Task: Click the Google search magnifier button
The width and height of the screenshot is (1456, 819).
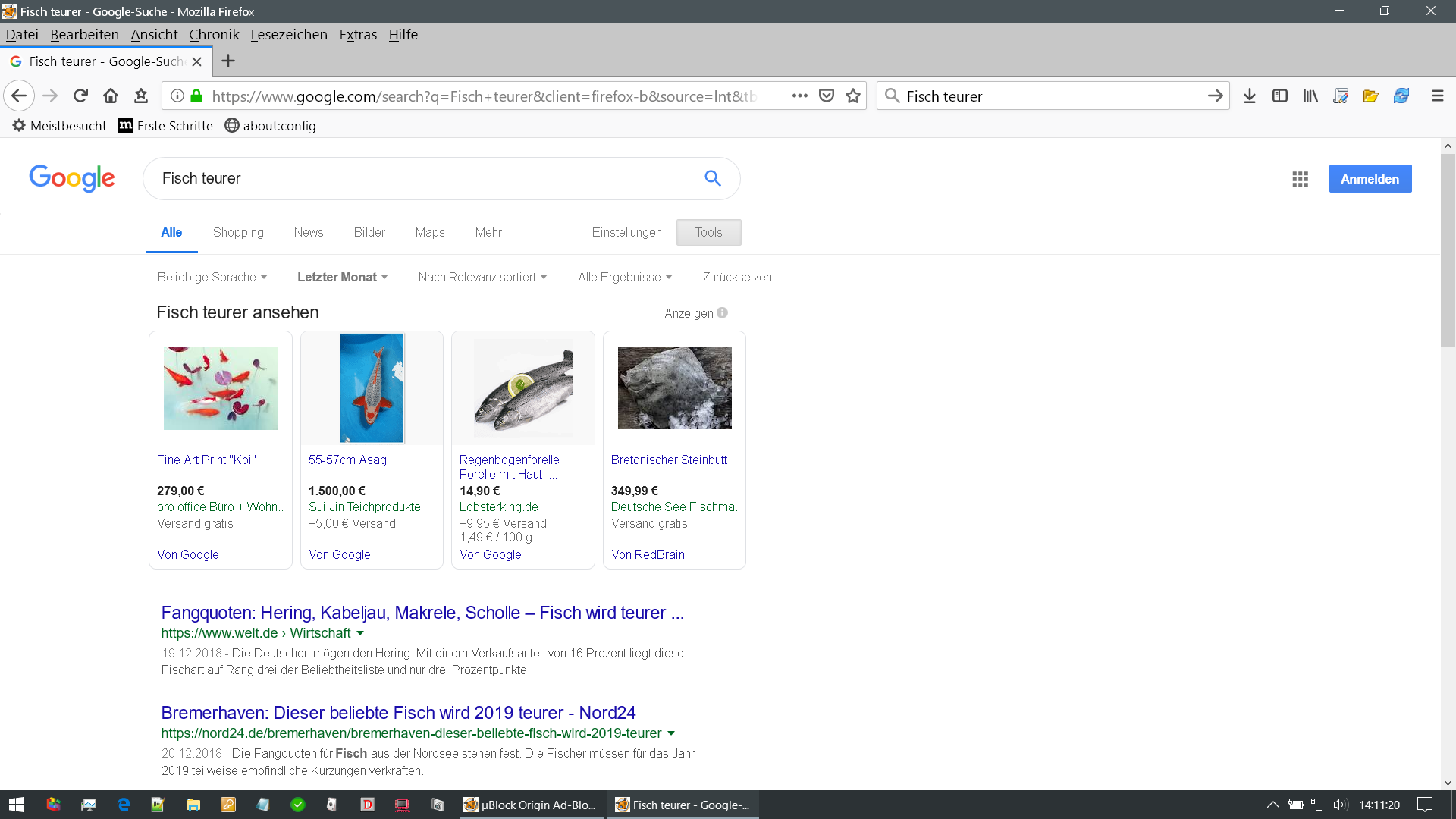Action: 712,178
